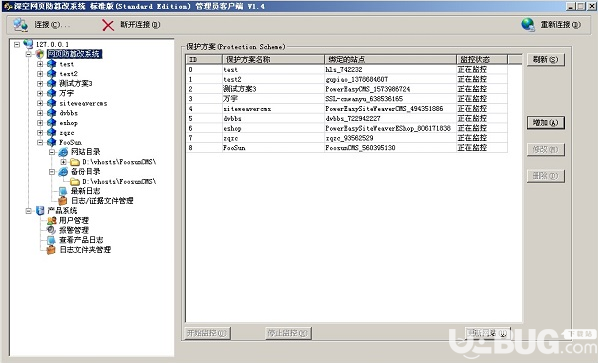Expand the test2 tree node
This screenshot has width=598, height=363.
[40, 74]
